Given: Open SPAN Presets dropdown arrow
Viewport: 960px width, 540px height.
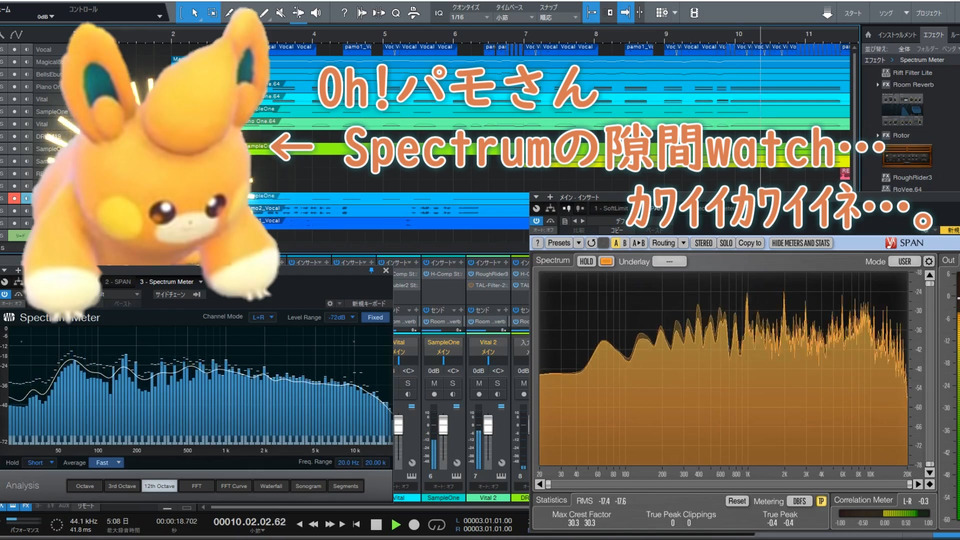Looking at the screenshot, I should tap(579, 243).
